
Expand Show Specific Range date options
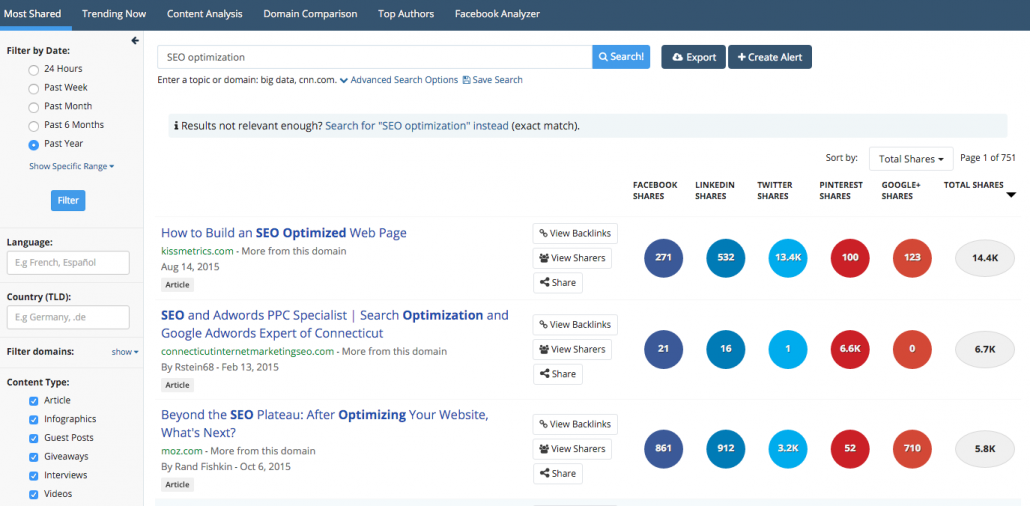click(x=72, y=166)
